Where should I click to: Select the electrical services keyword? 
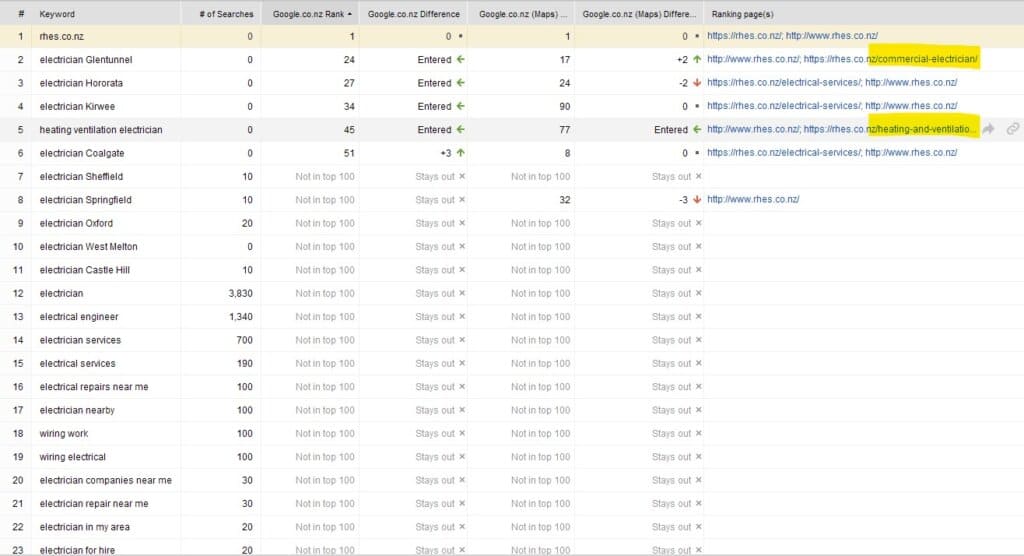[x=77, y=363]
